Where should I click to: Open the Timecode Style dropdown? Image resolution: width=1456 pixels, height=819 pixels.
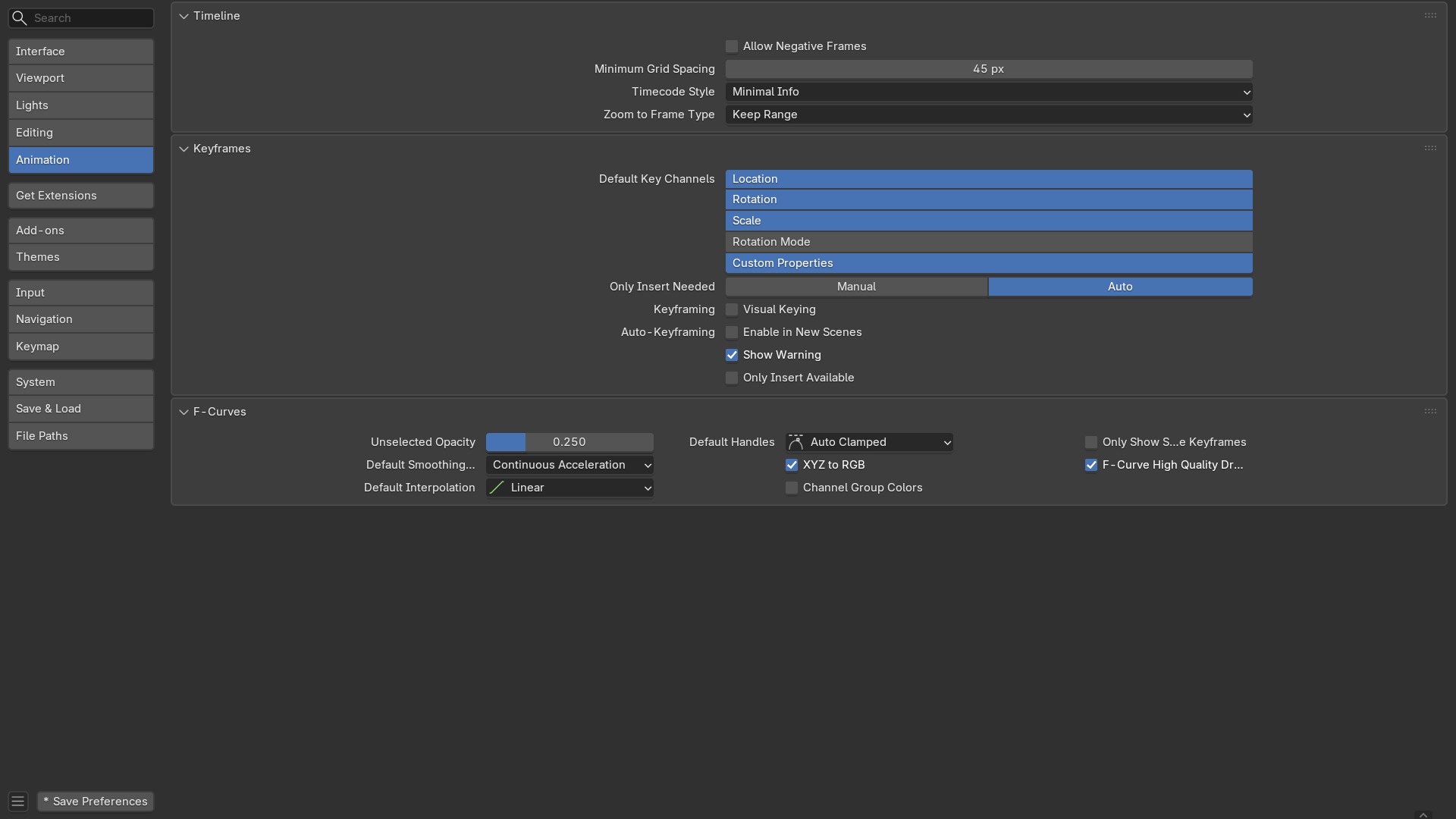click(x=989, y=92)
